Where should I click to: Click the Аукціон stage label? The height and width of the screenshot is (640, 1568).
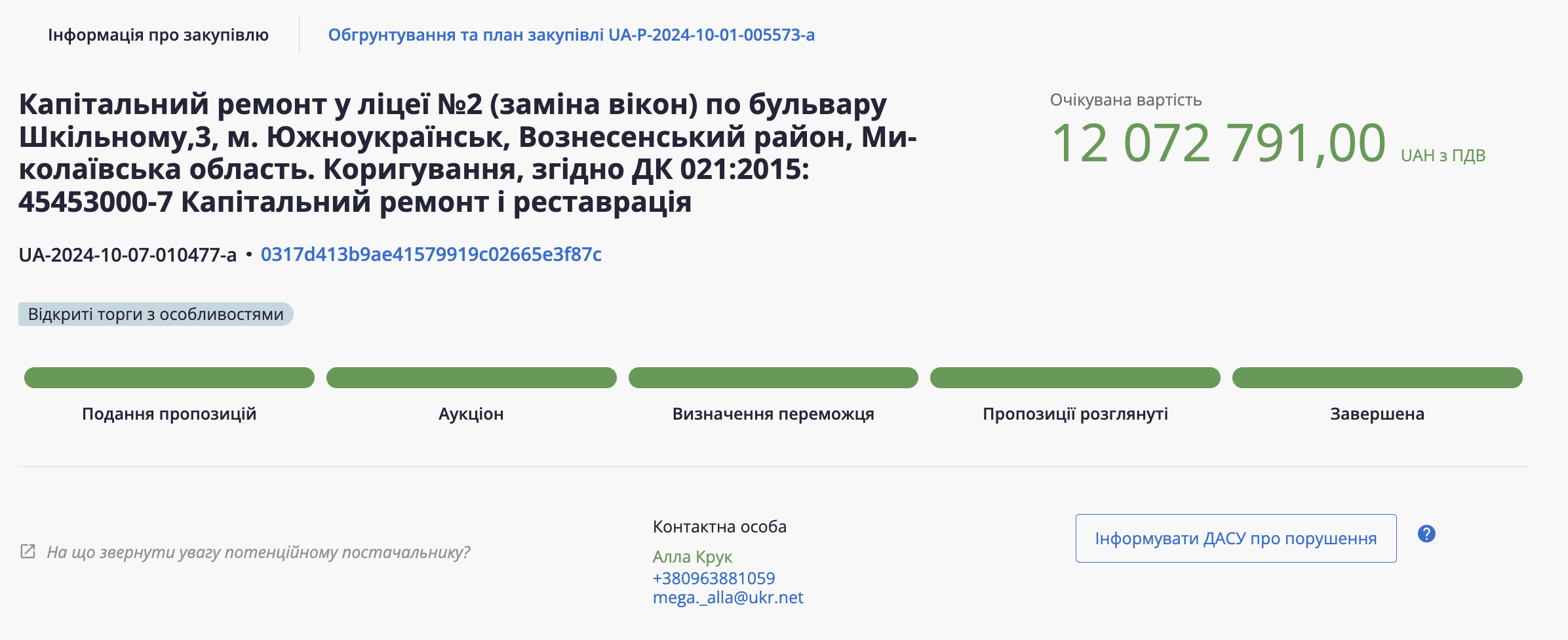pyautogui.click(x=471, y=414)
